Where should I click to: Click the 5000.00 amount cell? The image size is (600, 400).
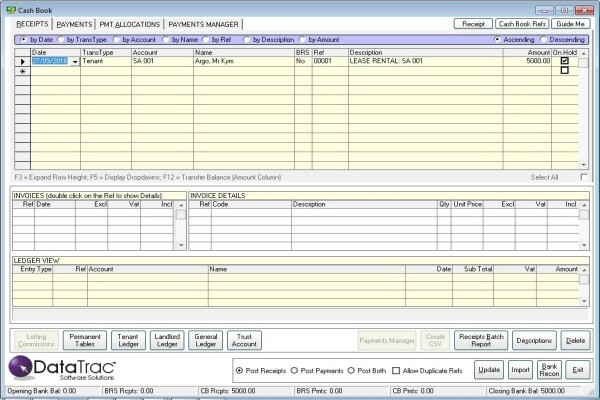(527, 61)
